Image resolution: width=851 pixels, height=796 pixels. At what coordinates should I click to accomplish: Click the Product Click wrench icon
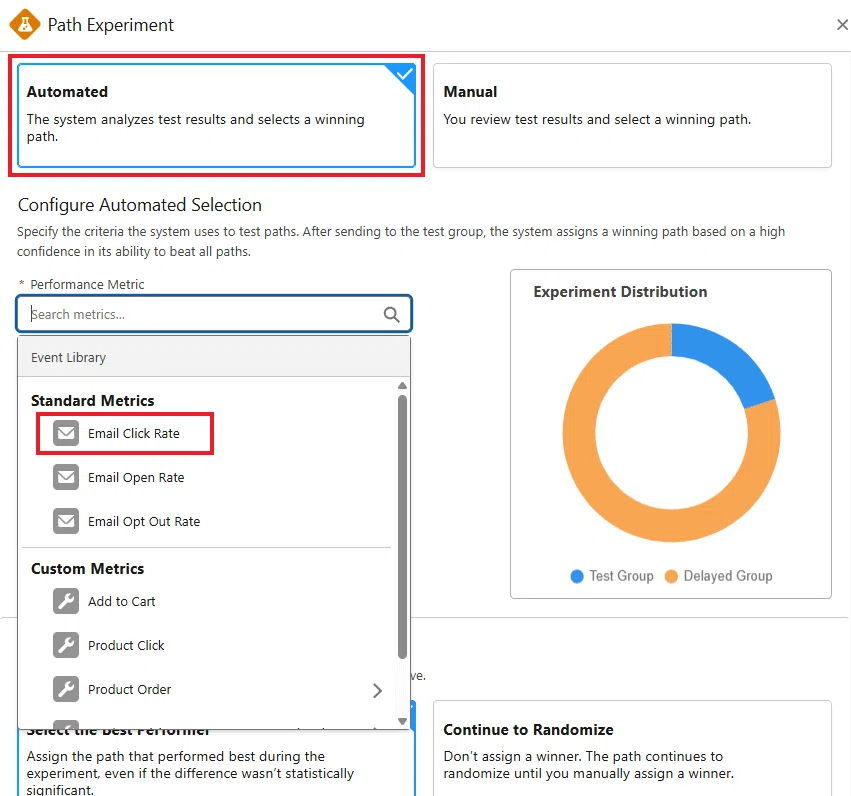(x=66, y=645)
